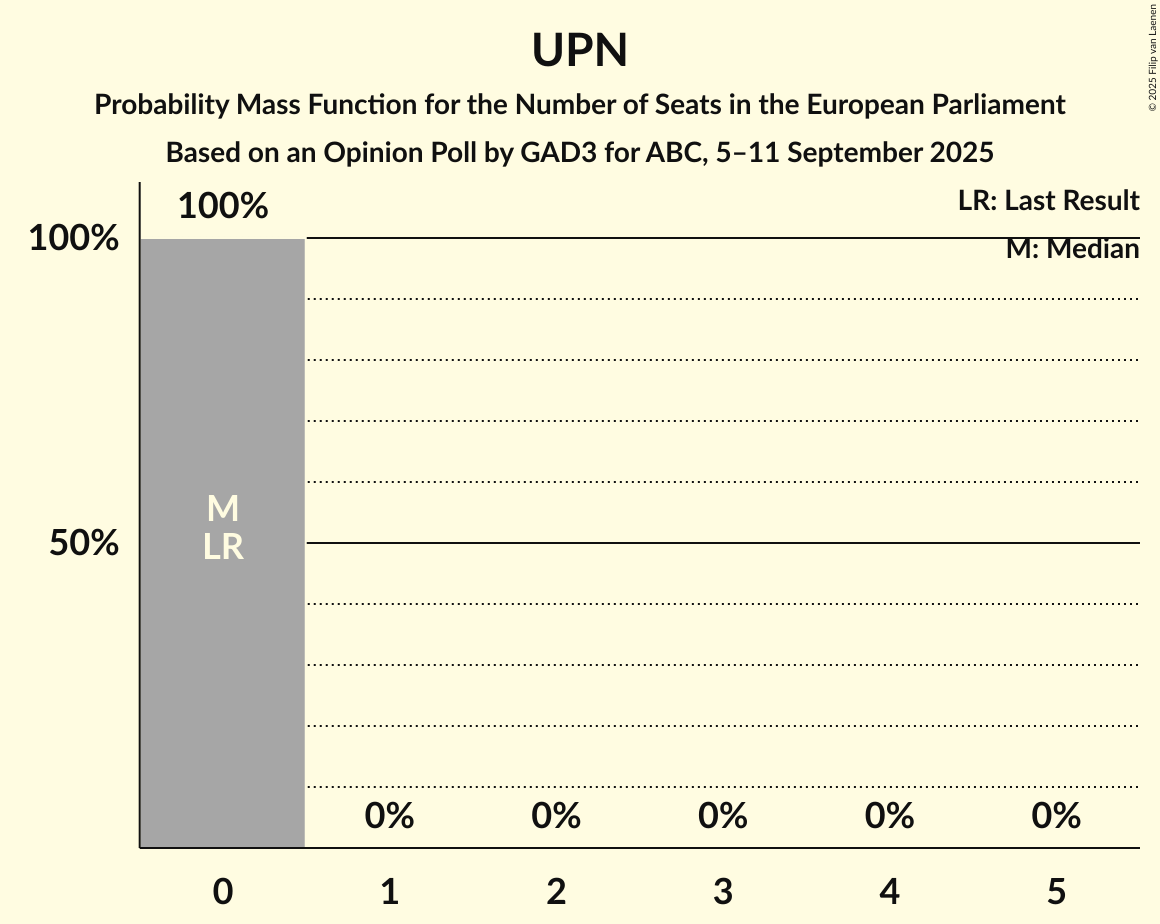Screen dimensions: 1160x924
Task: Click the 100% label above the bar
Action: point(223,206)
